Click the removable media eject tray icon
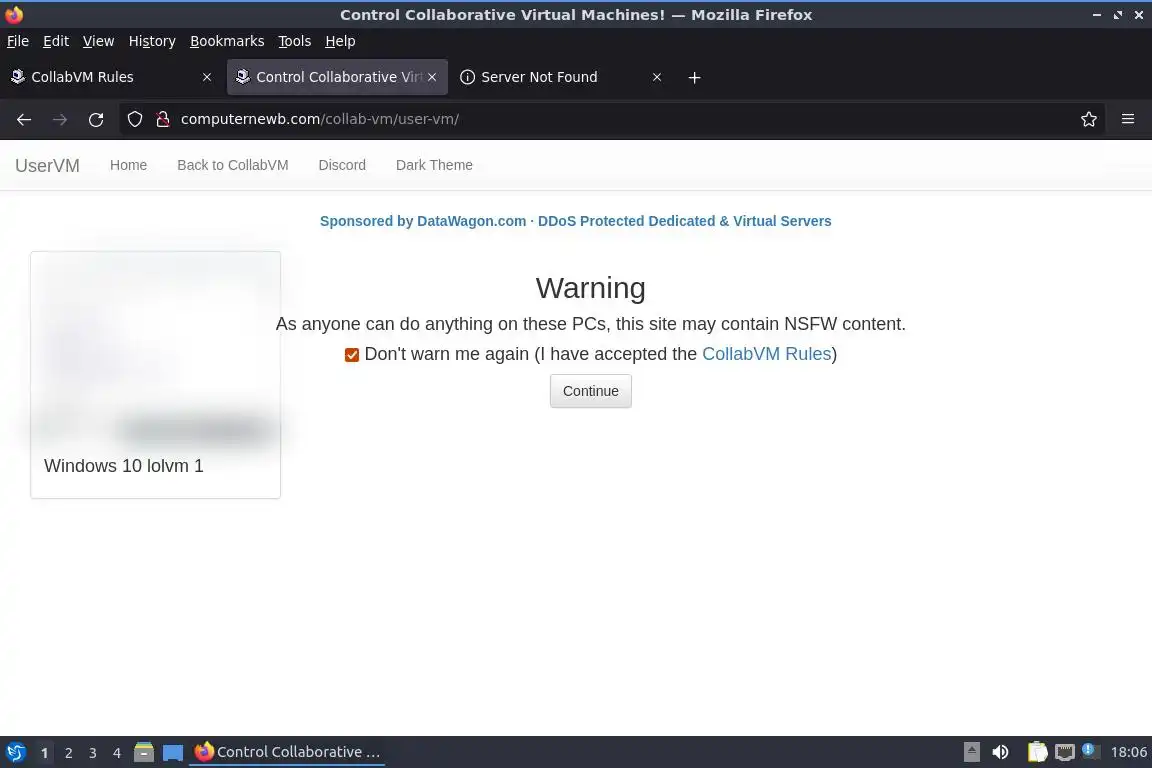Screen dimensions: 1152x768 (971, 752)
